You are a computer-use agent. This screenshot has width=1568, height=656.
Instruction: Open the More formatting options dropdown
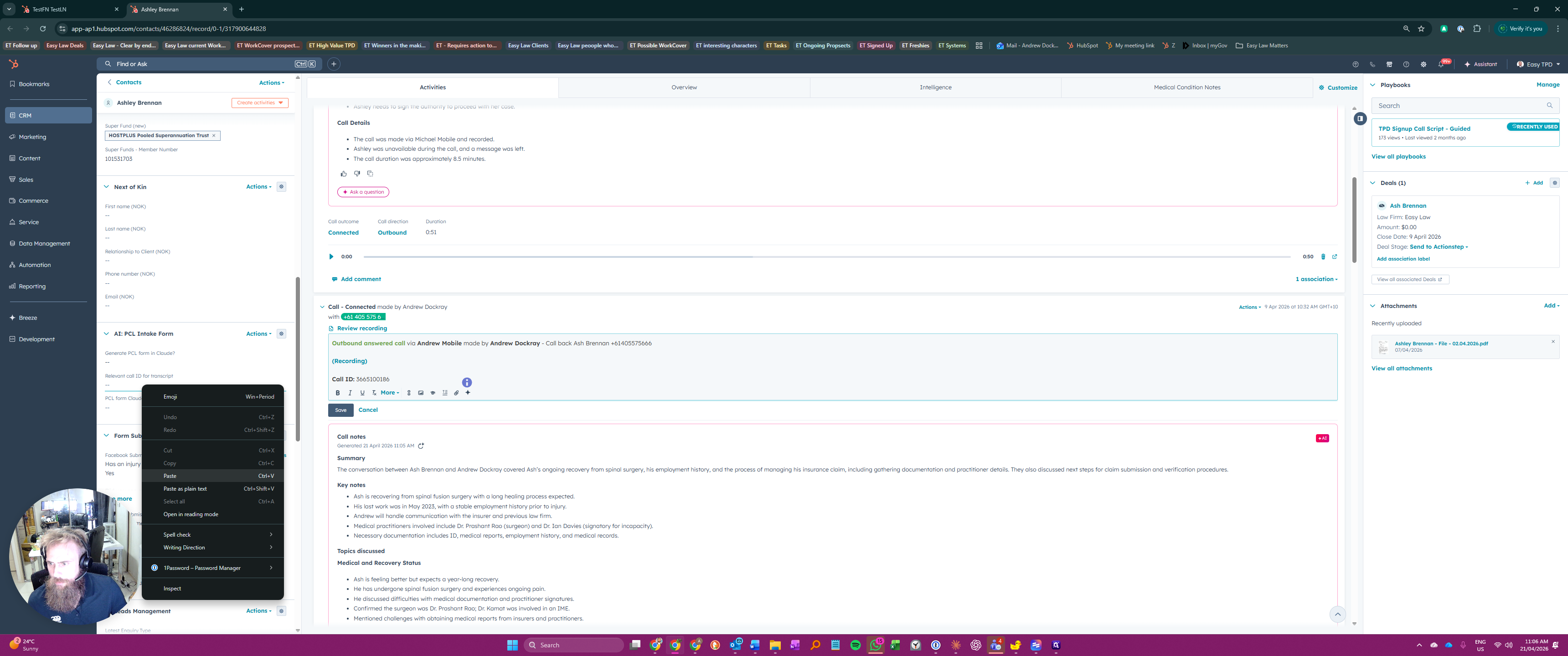390,393
